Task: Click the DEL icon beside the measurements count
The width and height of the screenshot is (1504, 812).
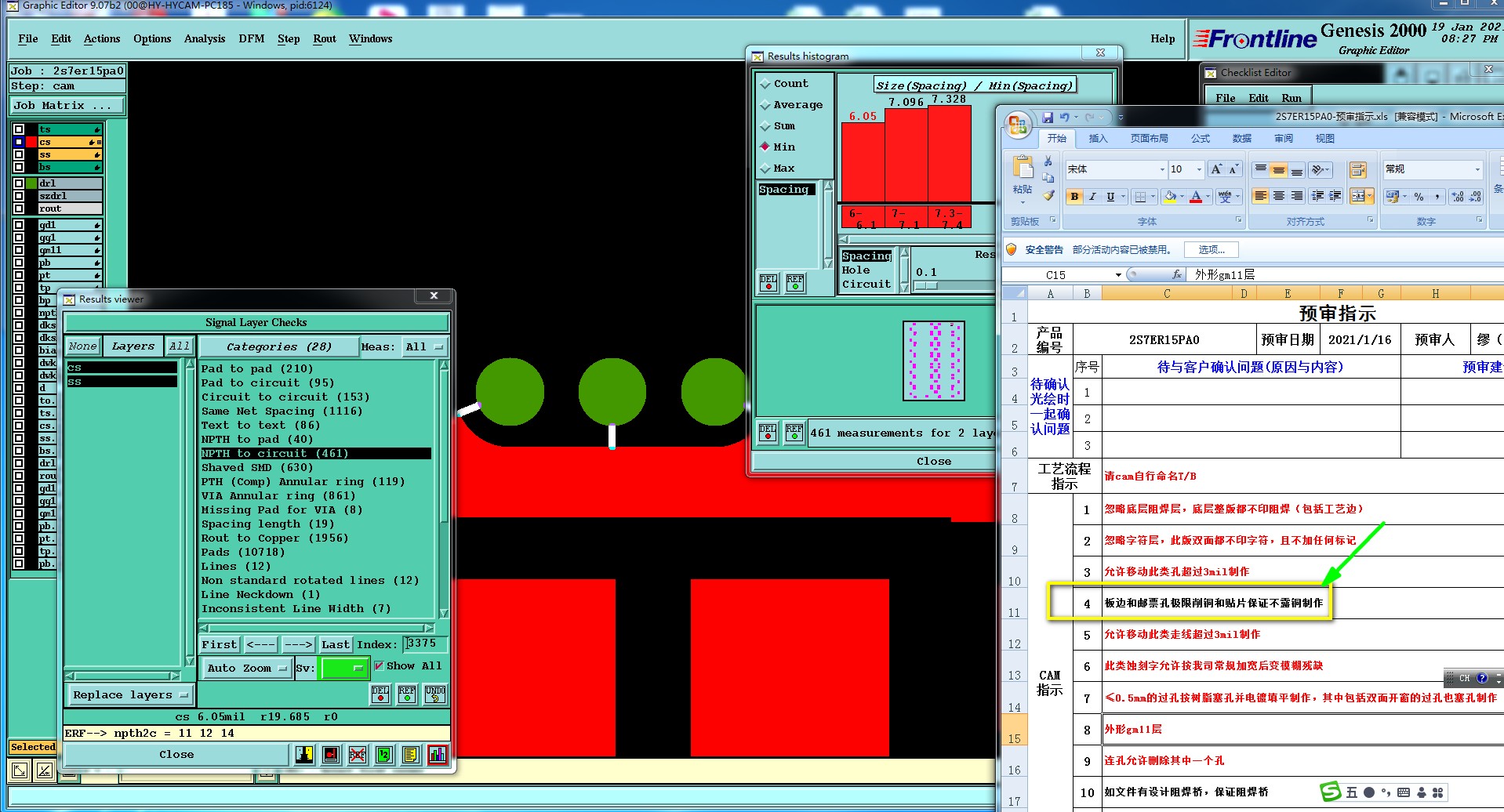Action: (768, 432)
